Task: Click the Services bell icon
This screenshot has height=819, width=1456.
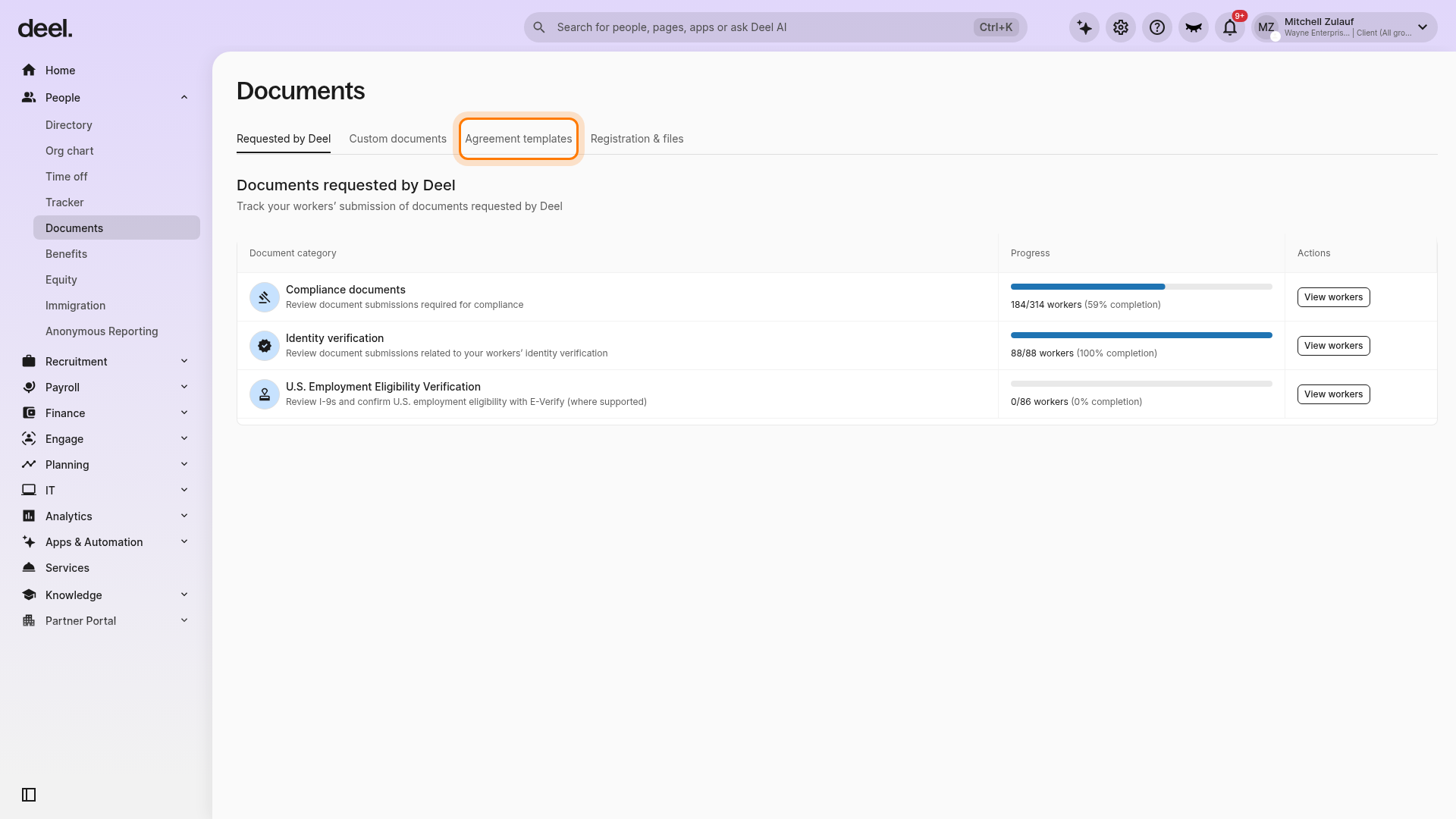Action: tap(29, 567)
